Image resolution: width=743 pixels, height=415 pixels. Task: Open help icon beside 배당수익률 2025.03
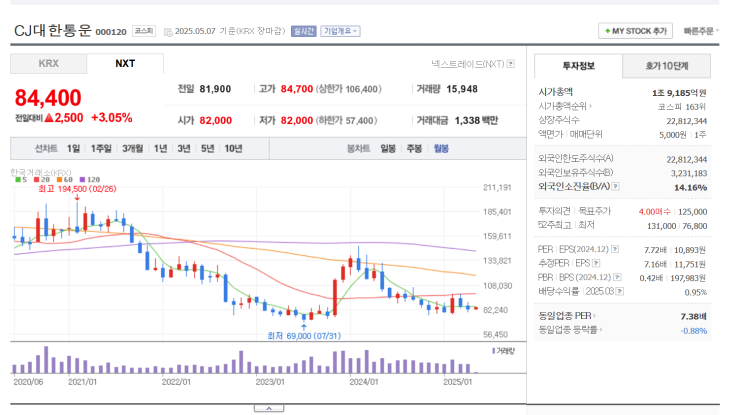tap(619, 291)
